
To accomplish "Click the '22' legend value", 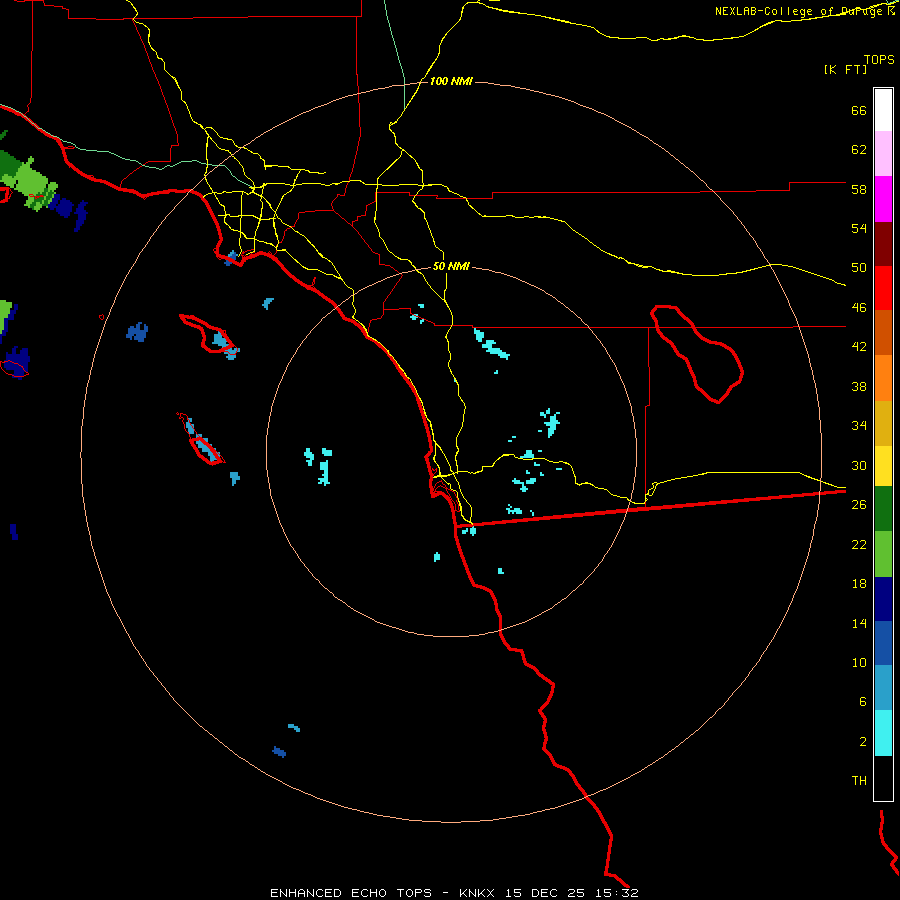I will (x=859, y=544).
